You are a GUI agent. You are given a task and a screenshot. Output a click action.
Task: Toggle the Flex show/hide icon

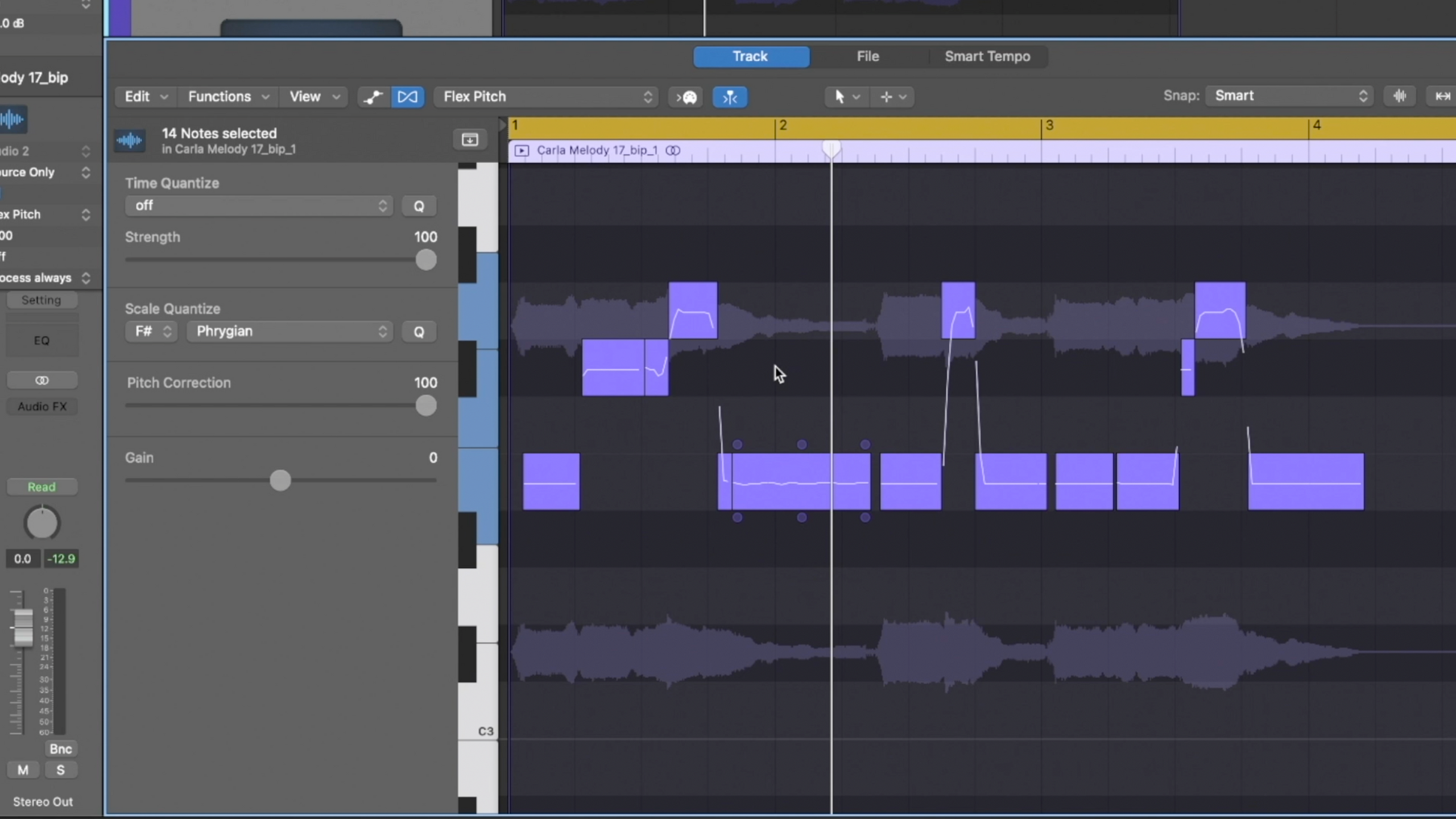click(x=407, y=97)
